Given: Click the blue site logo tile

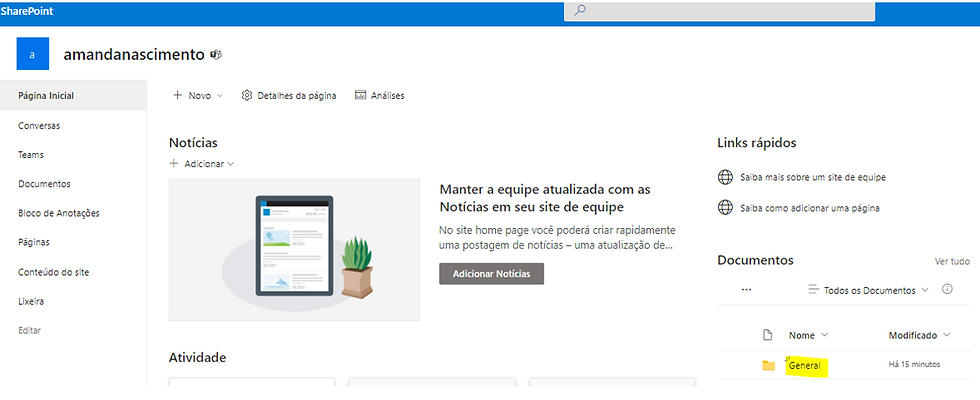Looking at the screenshot, I should (x=32, y=54).
